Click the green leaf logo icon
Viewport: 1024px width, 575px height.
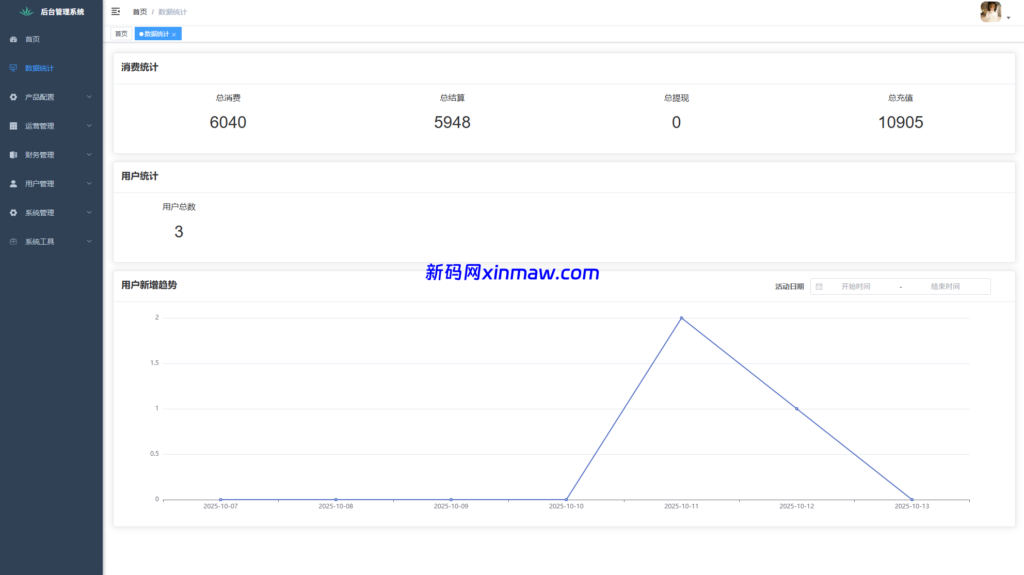click(26, 12)
